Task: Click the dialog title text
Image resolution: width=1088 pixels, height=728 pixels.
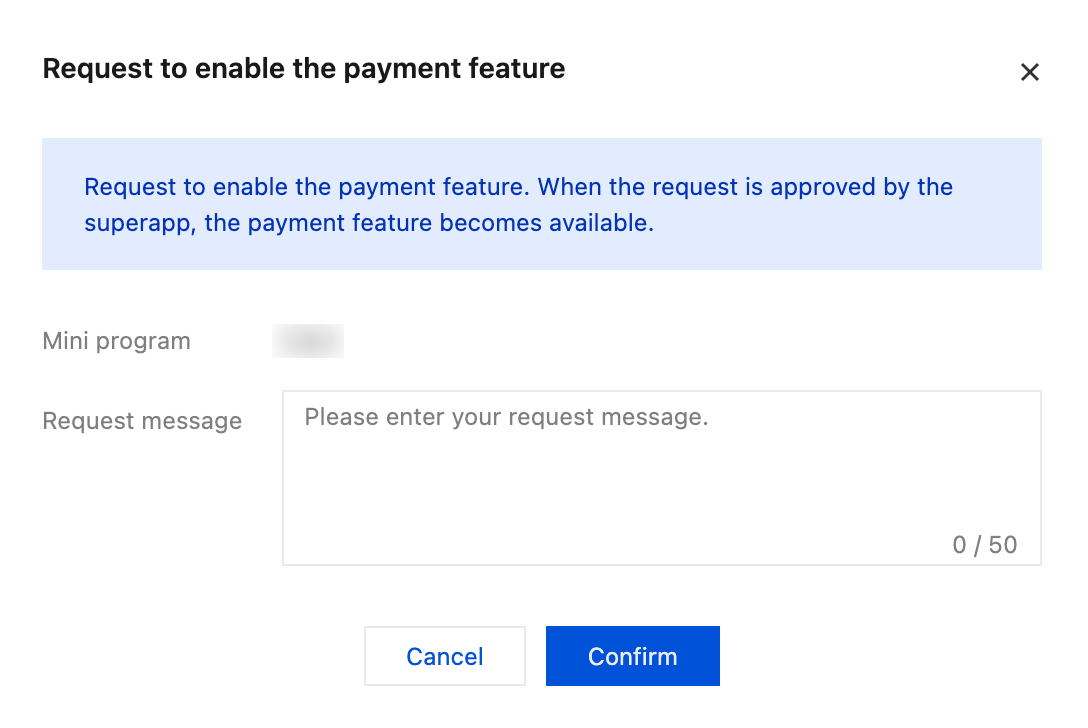Action: (x=303, y=69)
